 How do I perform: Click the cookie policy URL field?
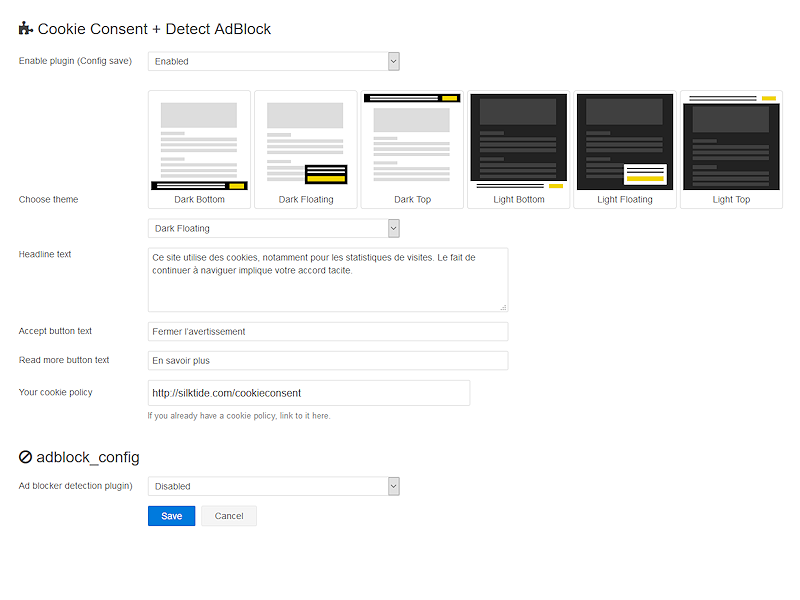[308, 392]
